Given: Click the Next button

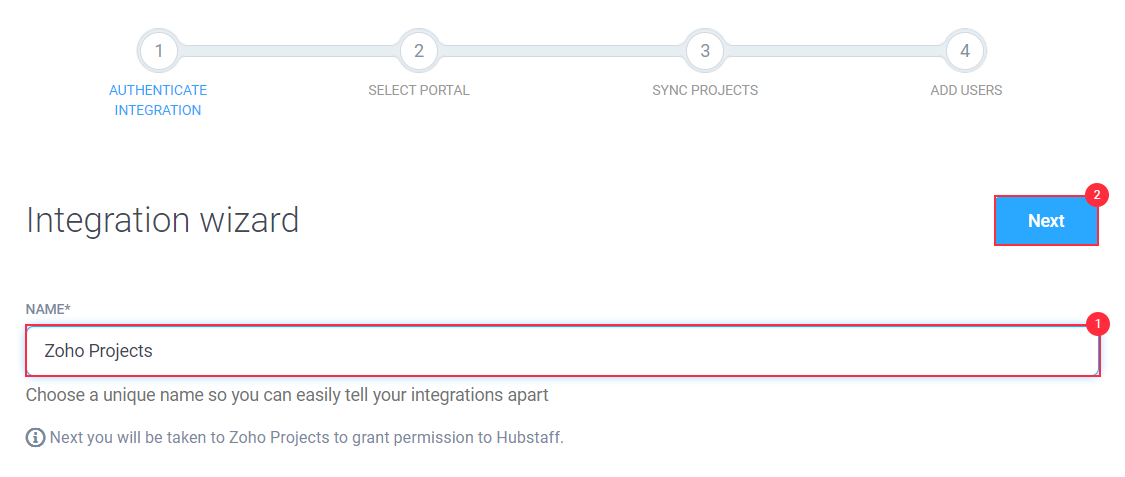Looking at the screenshot, I should point(1046,221).
